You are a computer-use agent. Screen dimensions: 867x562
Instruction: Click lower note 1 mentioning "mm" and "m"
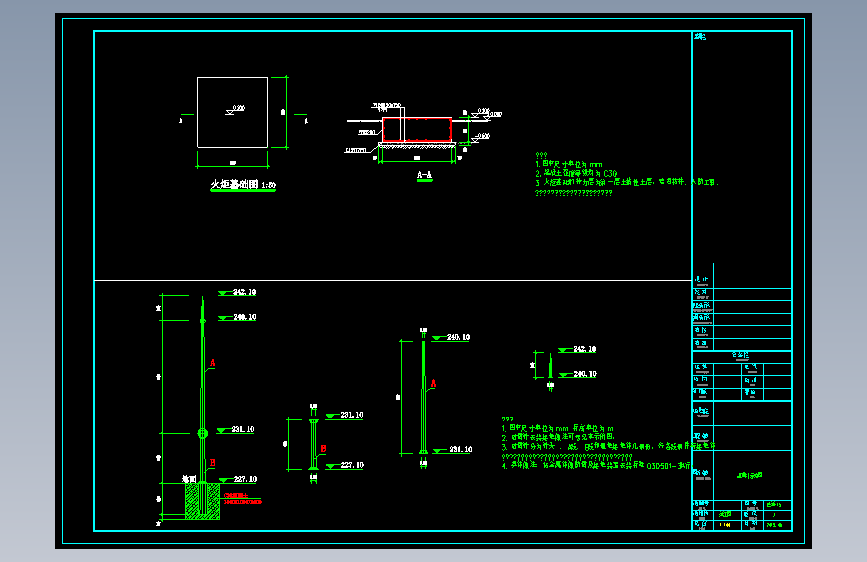pyautogui.click(x=557, y=428)
